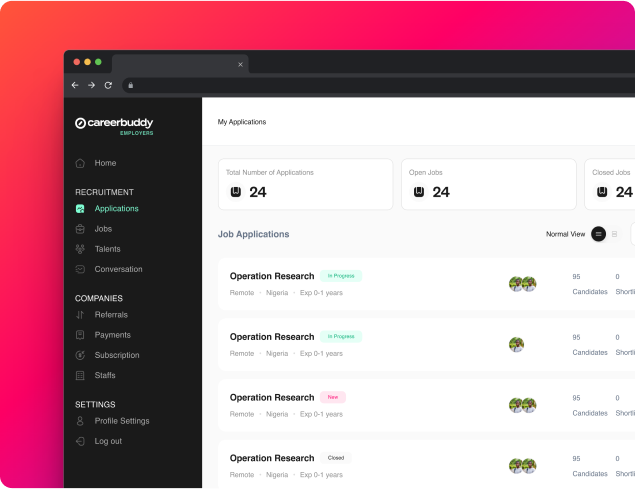Viewport: 635px width, 489px height.
Task: Click the Home house icon in sidebar
Action: click(x=80, y=163)
